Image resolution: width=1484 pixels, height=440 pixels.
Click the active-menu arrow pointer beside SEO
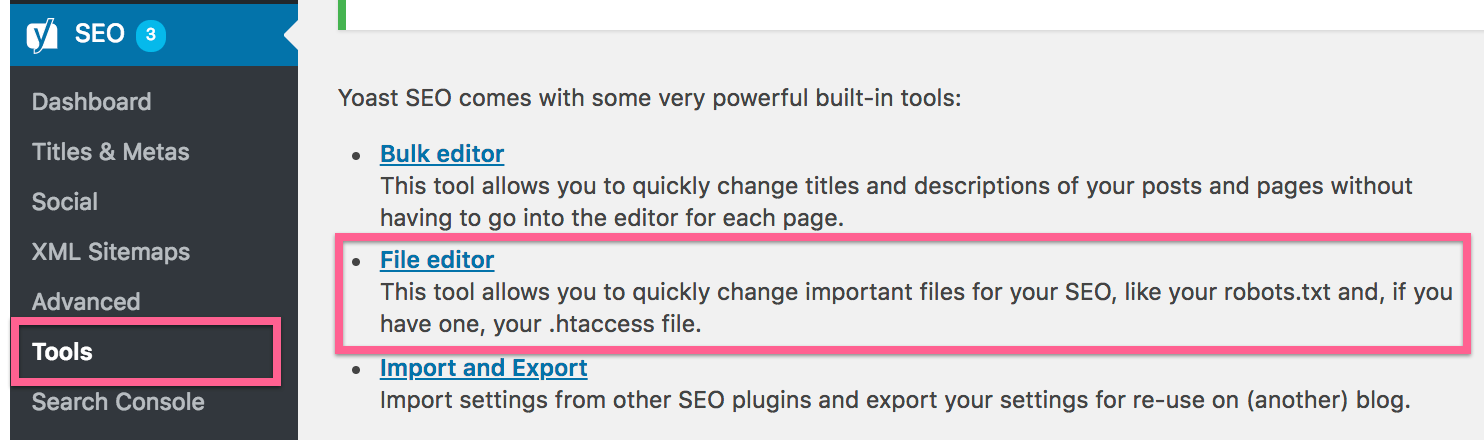coord(291,35)
